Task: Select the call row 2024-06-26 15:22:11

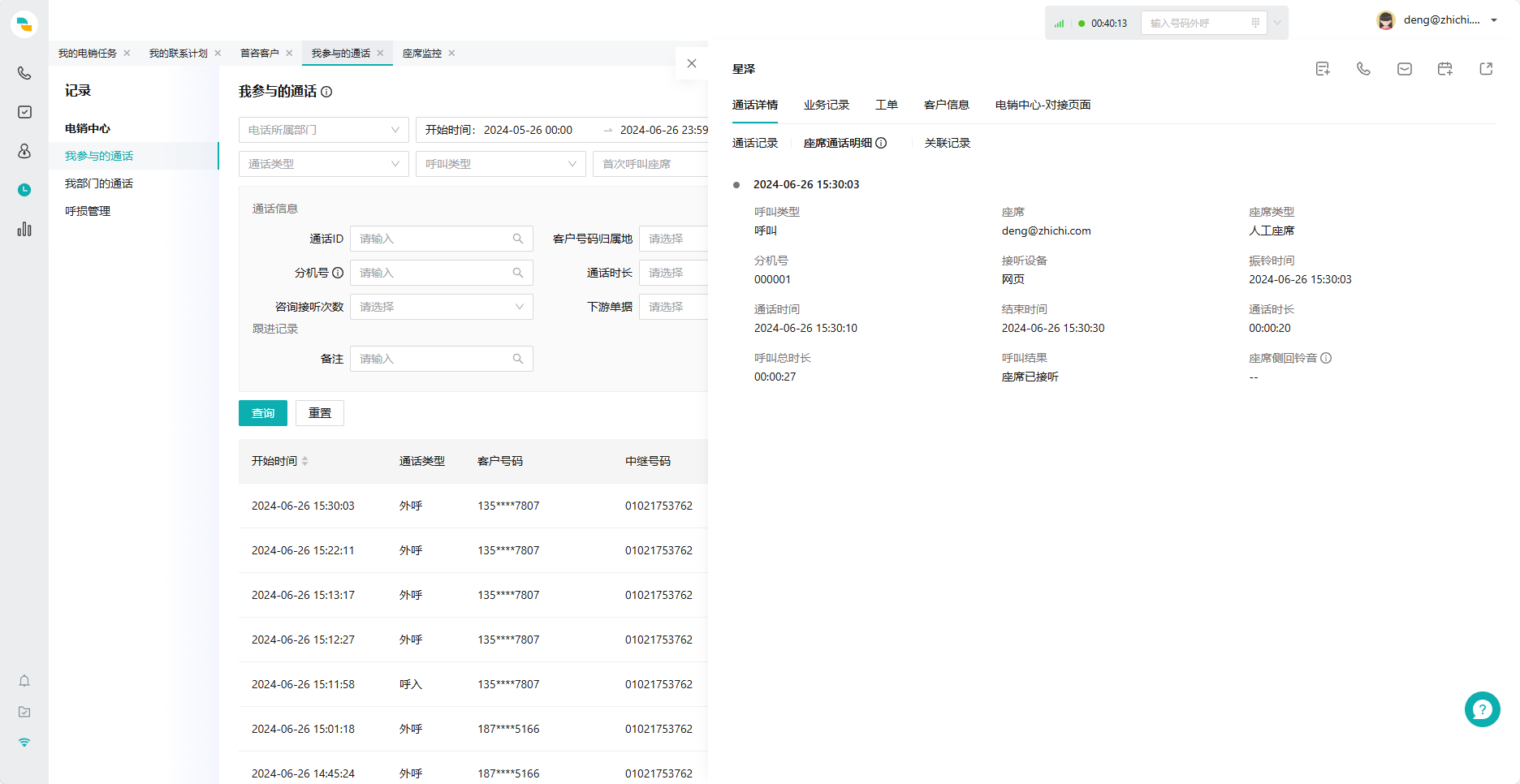Action: click(473, 550)
